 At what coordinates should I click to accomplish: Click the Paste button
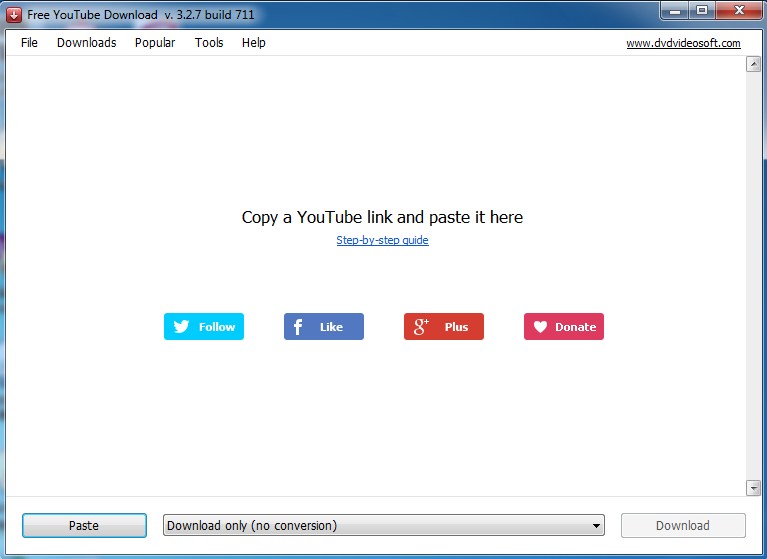pyautogui.click(x=84, y=525)
